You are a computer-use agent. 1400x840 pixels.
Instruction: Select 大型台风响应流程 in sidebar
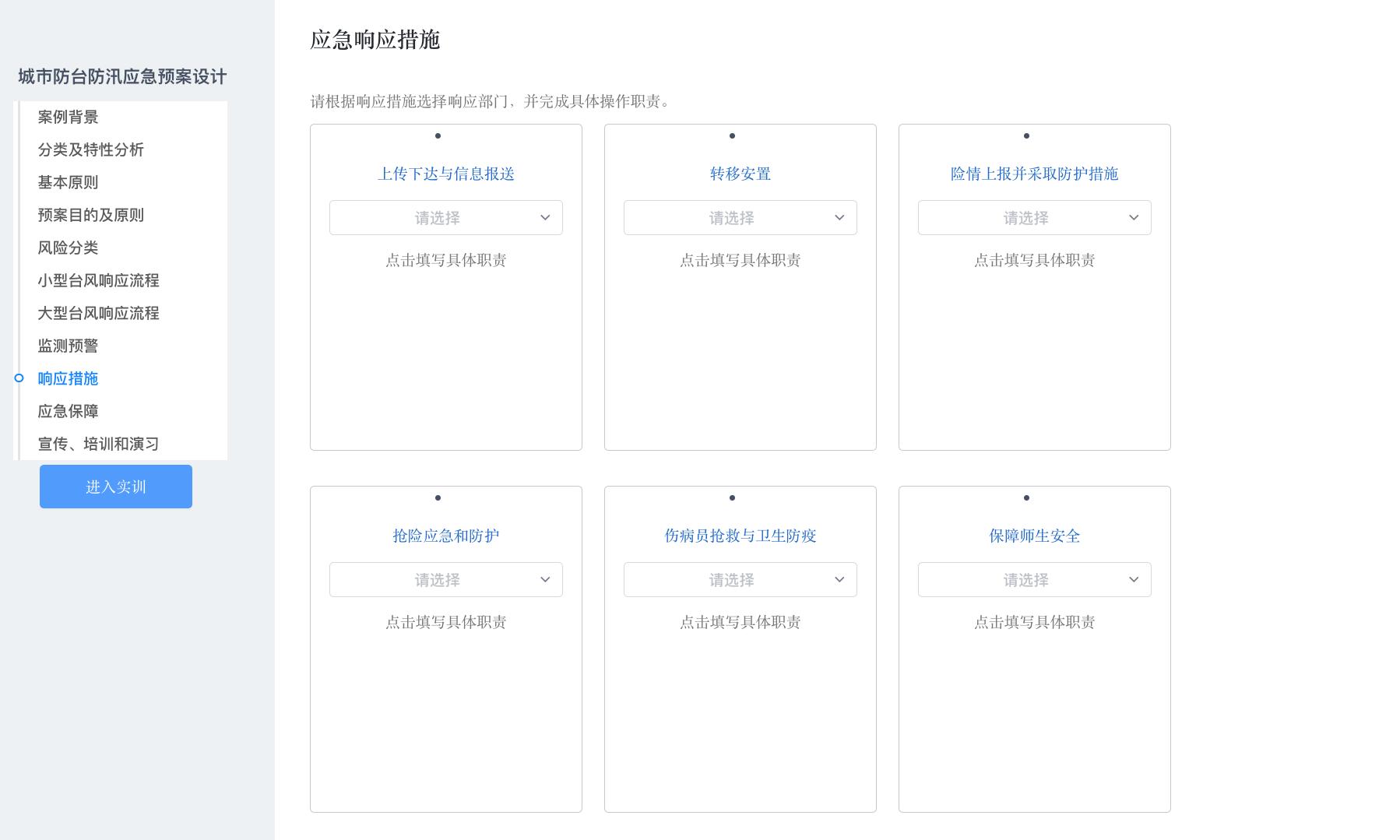tap(99, 313)
